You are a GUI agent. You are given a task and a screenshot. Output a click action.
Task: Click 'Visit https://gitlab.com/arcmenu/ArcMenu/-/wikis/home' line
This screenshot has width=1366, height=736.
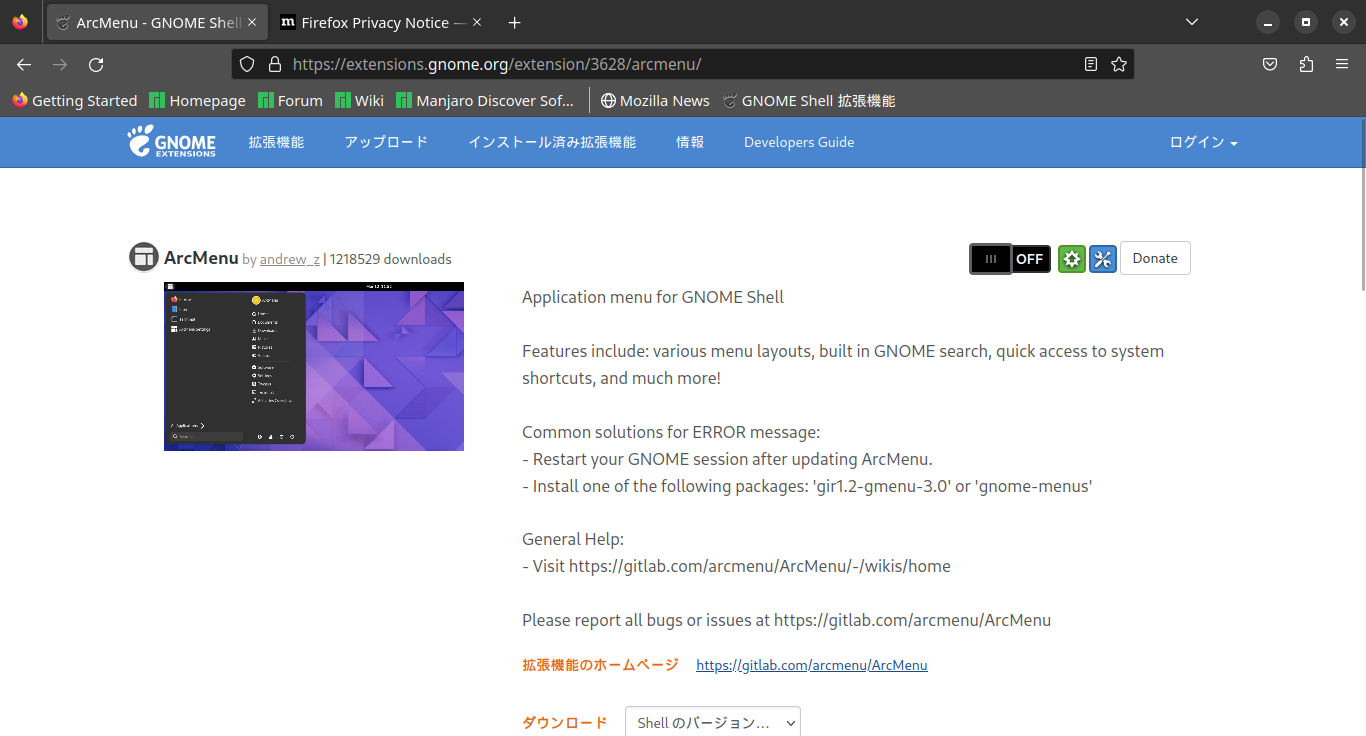[x=736, y=566]
